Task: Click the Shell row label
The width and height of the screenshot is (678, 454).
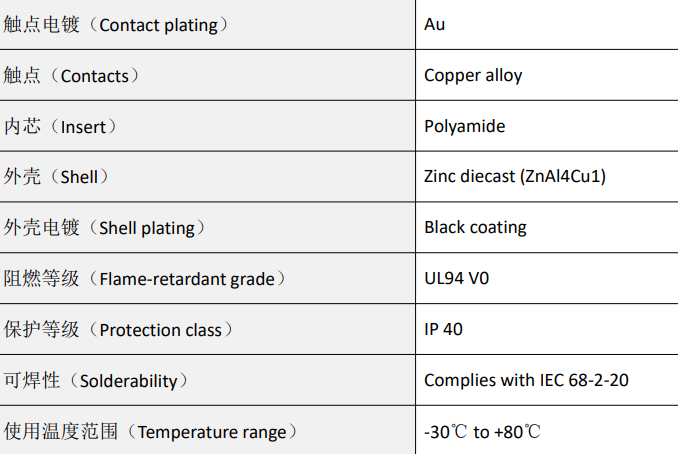Action: click(x=56, y=177)
